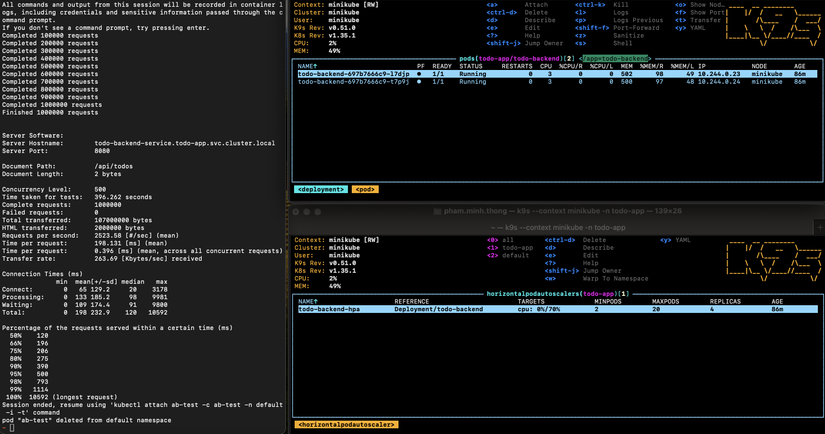Click the <deployment> breadcrumb
Image resolution: width=825 pixels, height=434 pixels.
[x=320, y=189]
